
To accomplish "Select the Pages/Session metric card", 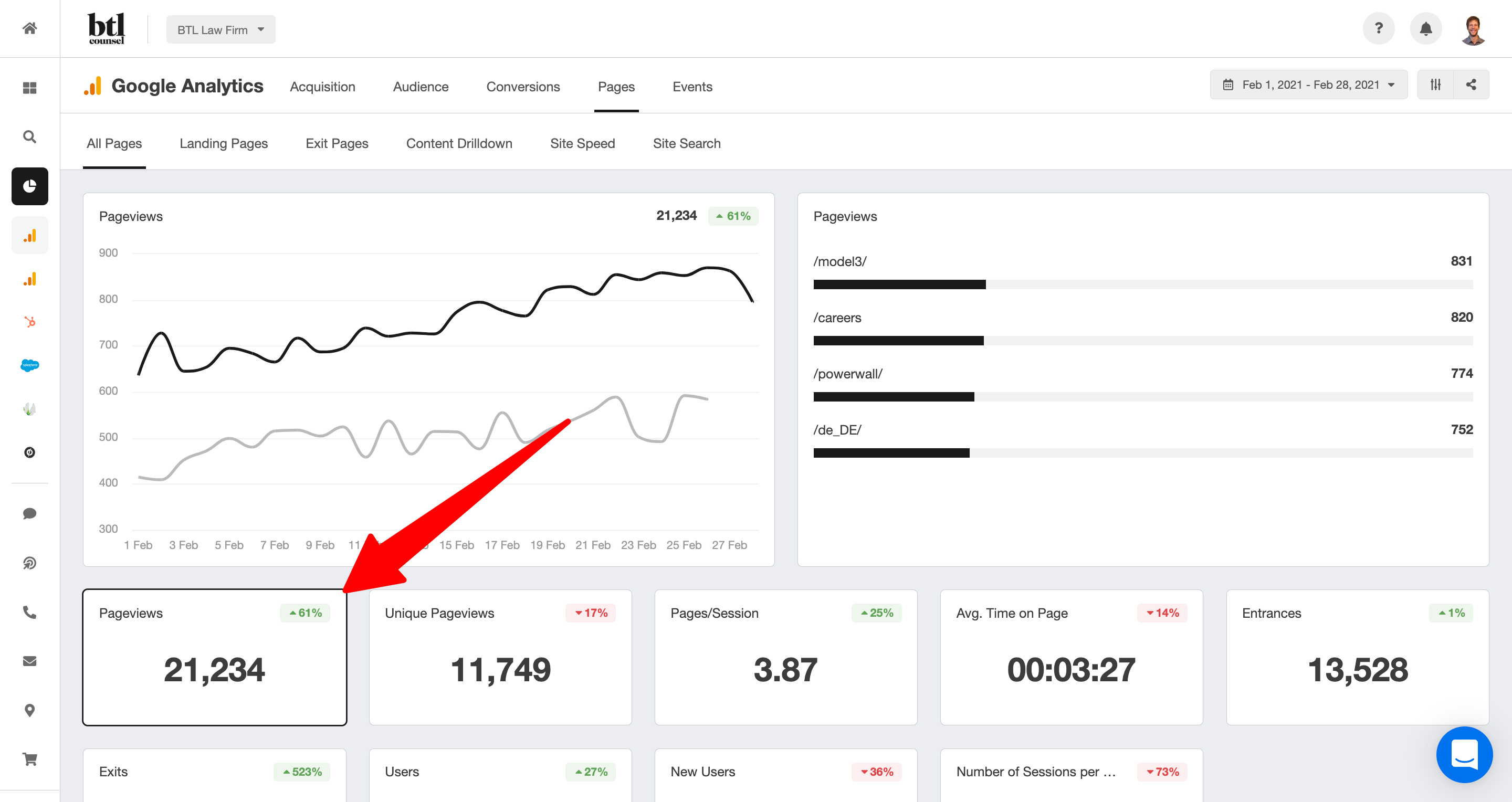I will click(x=785, y=657).
